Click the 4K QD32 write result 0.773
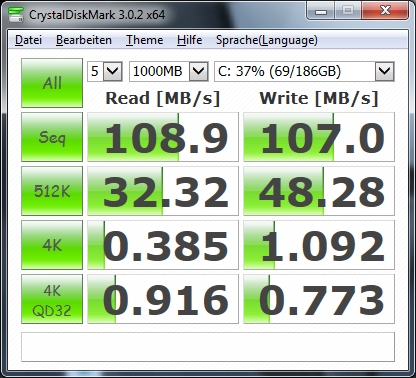The height and width of the screenshot is (378, 416). (319, 299)
